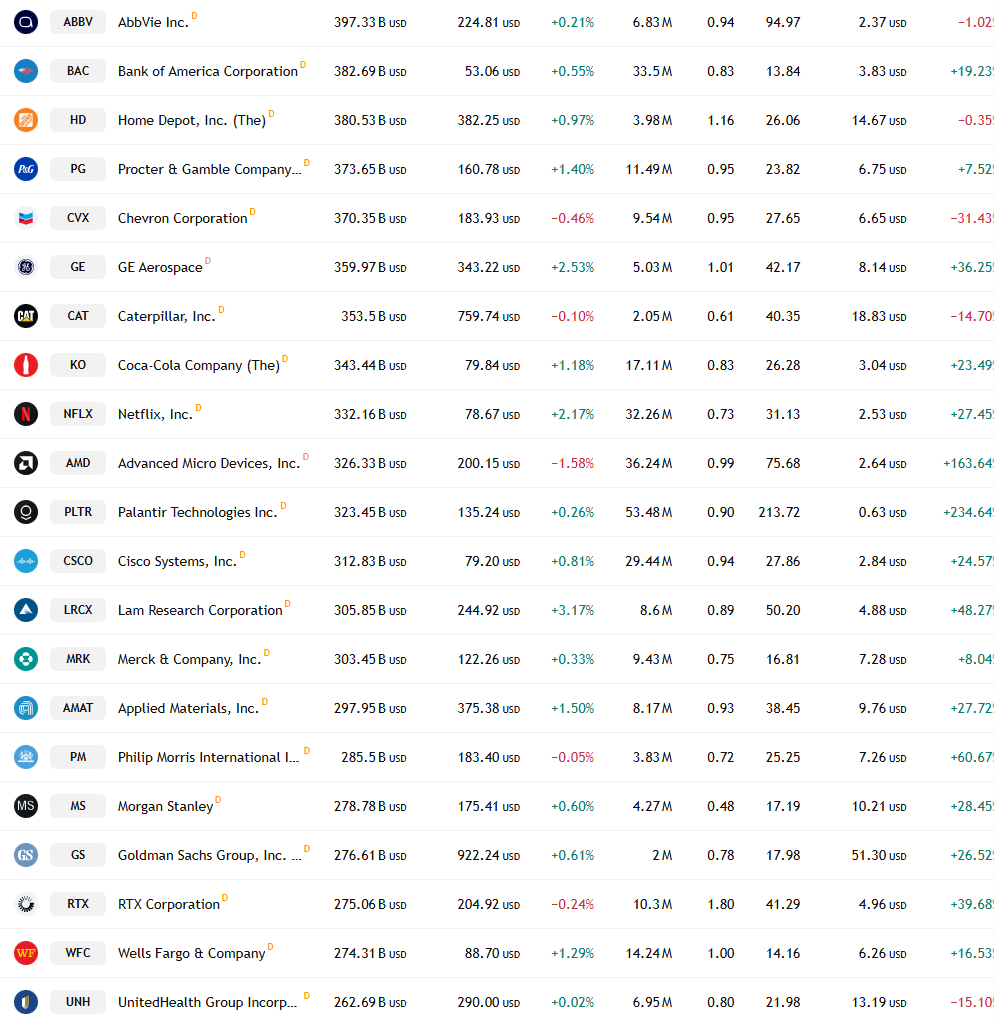Open Advanced Micro Devices, Inc. link
Image resolution: width=994 pixels, height=1023 pixels.
pyautogui.click(x=209, y=463)
